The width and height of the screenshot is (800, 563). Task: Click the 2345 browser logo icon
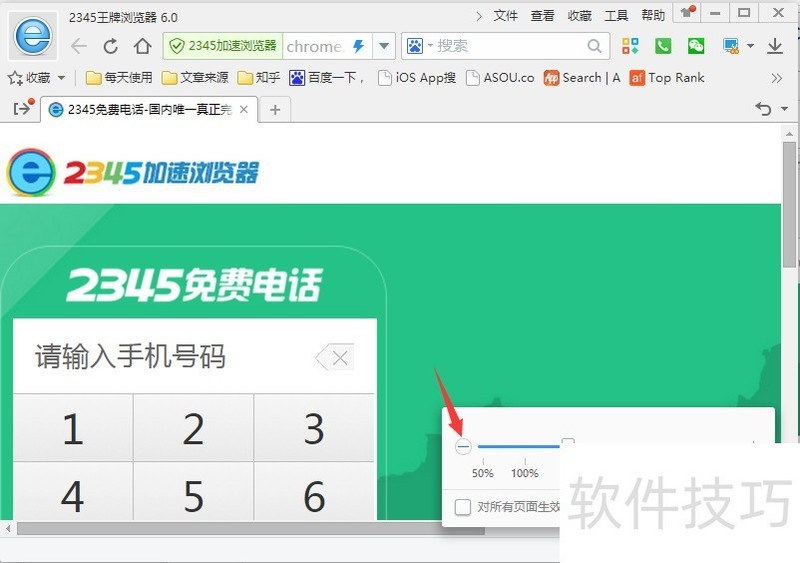coord(33,36)
